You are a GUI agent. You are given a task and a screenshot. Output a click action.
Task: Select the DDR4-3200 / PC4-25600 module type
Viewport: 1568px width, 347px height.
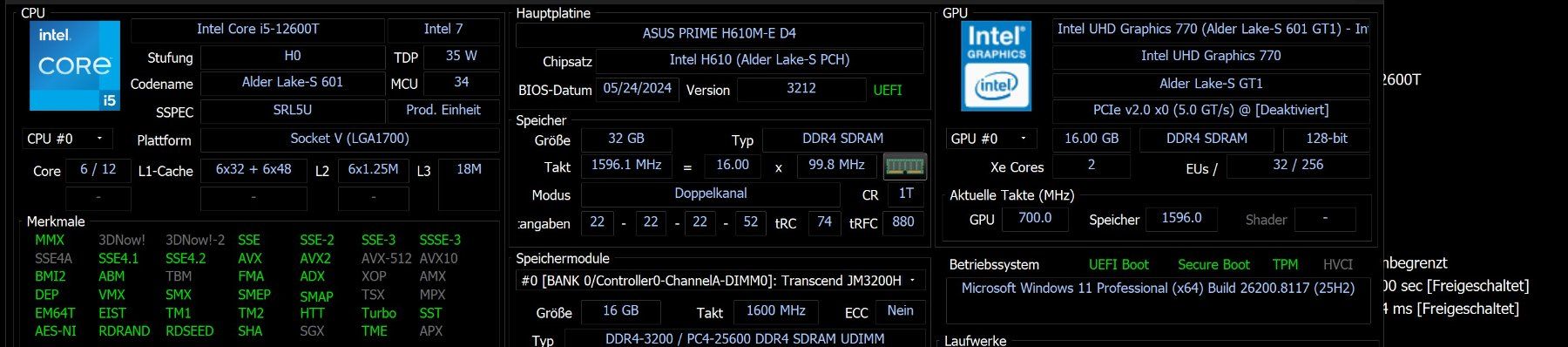pos(745,338)
